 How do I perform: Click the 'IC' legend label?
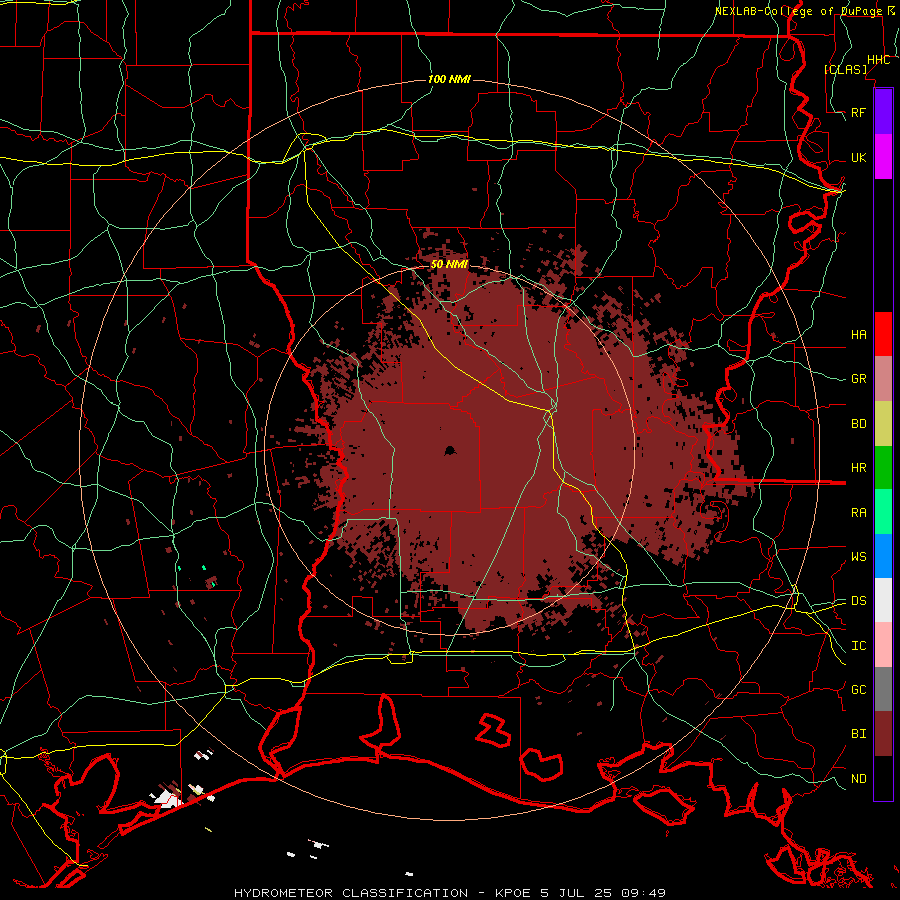point(858,646)
